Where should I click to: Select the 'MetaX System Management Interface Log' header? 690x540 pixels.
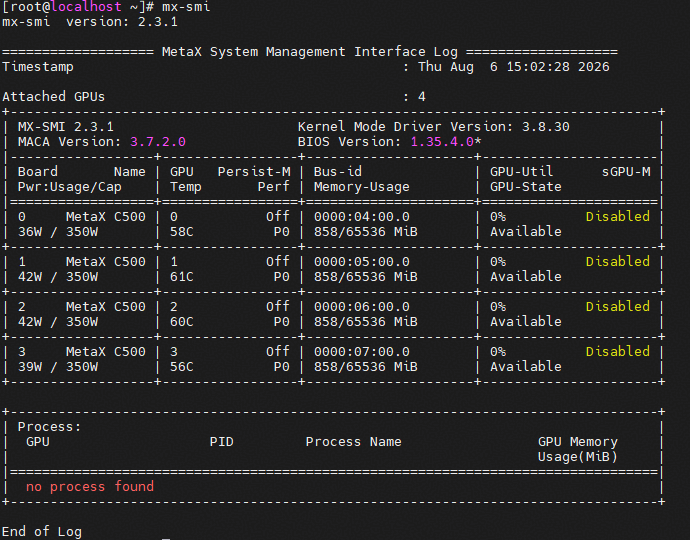(x=310, y=51)
